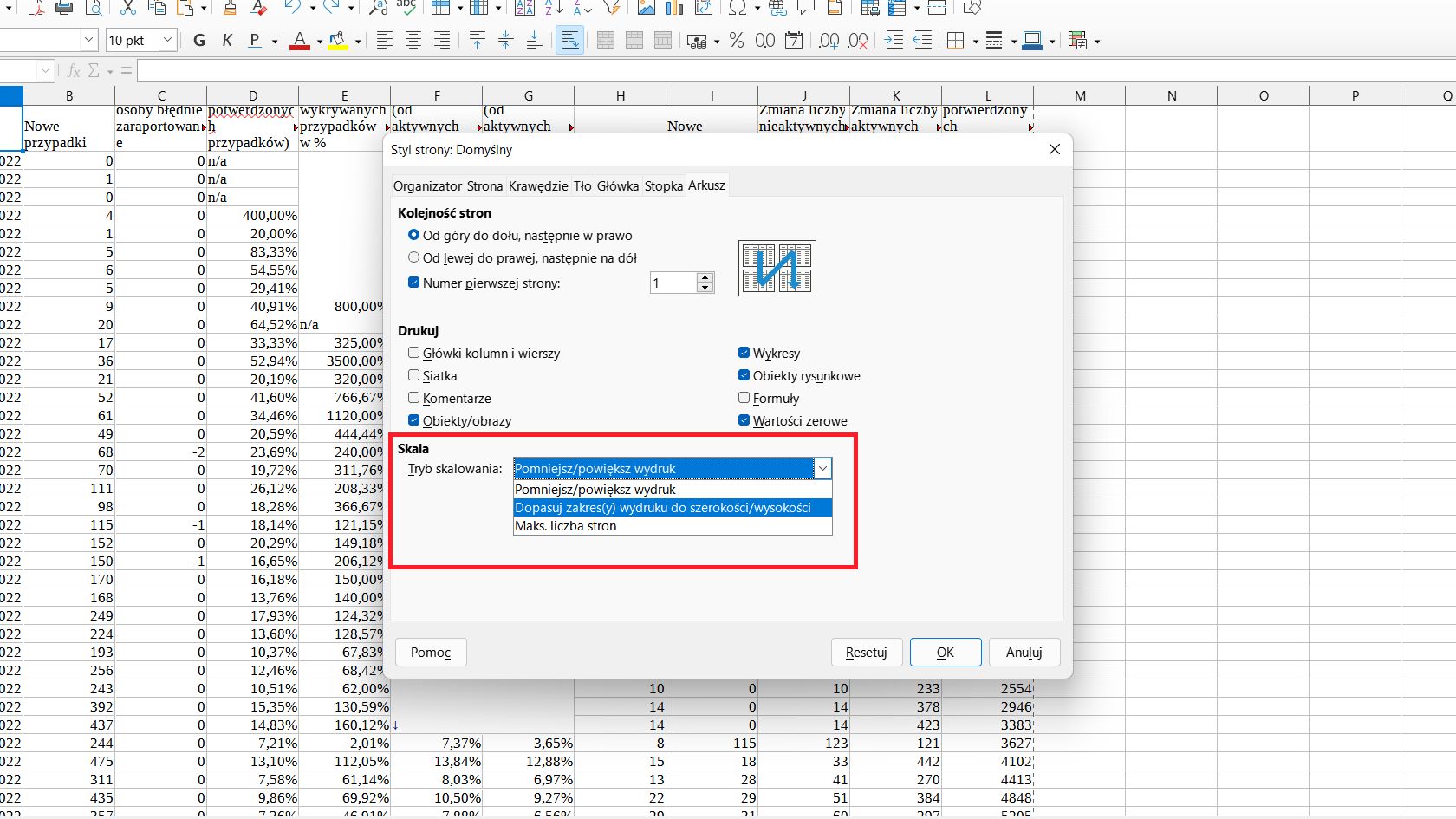Select 'Od lewej do prawej' radio option

point(414,257)
